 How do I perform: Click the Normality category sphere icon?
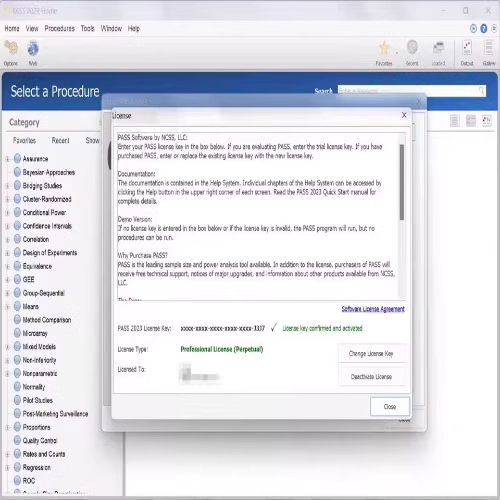(x=17, y=387)
